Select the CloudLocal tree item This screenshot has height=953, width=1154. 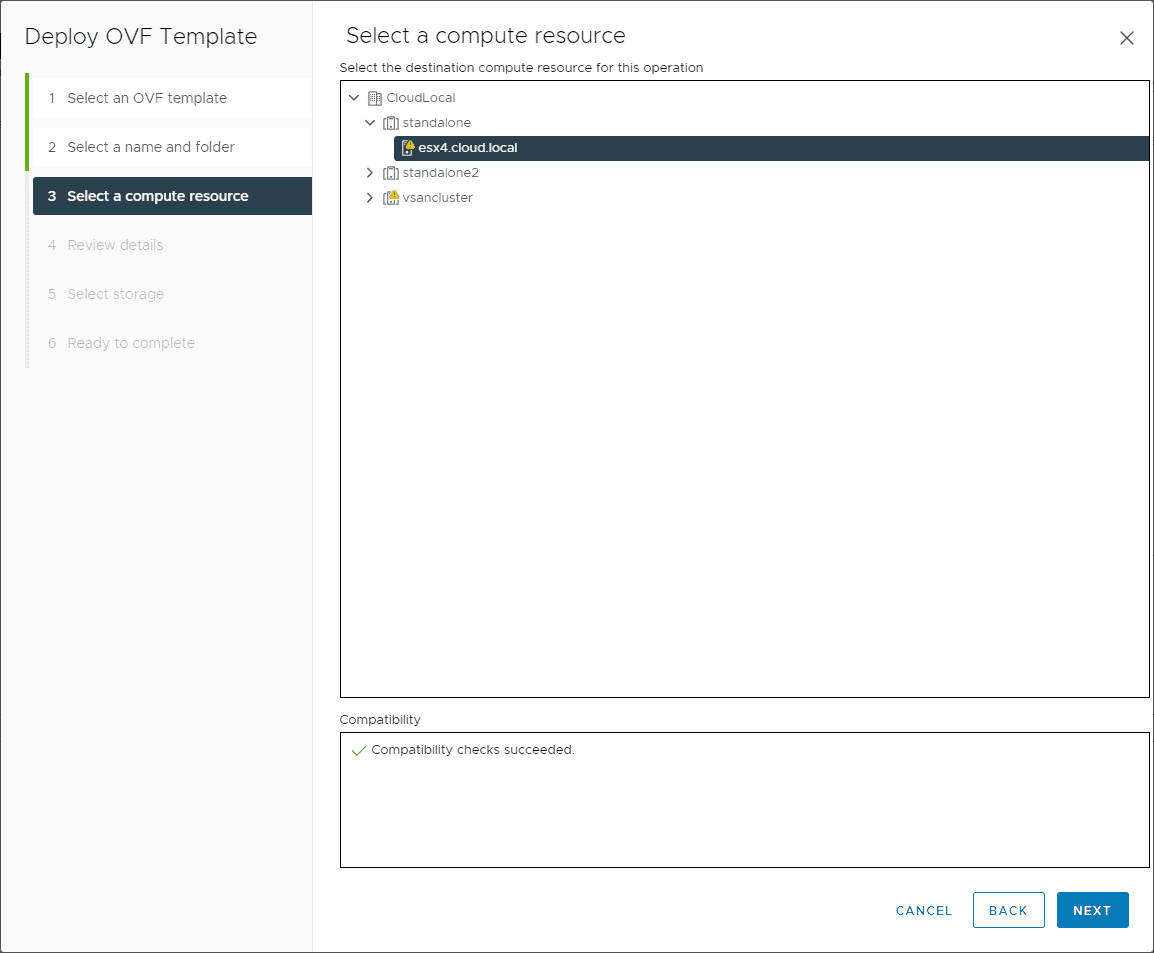tap(421, 98)
